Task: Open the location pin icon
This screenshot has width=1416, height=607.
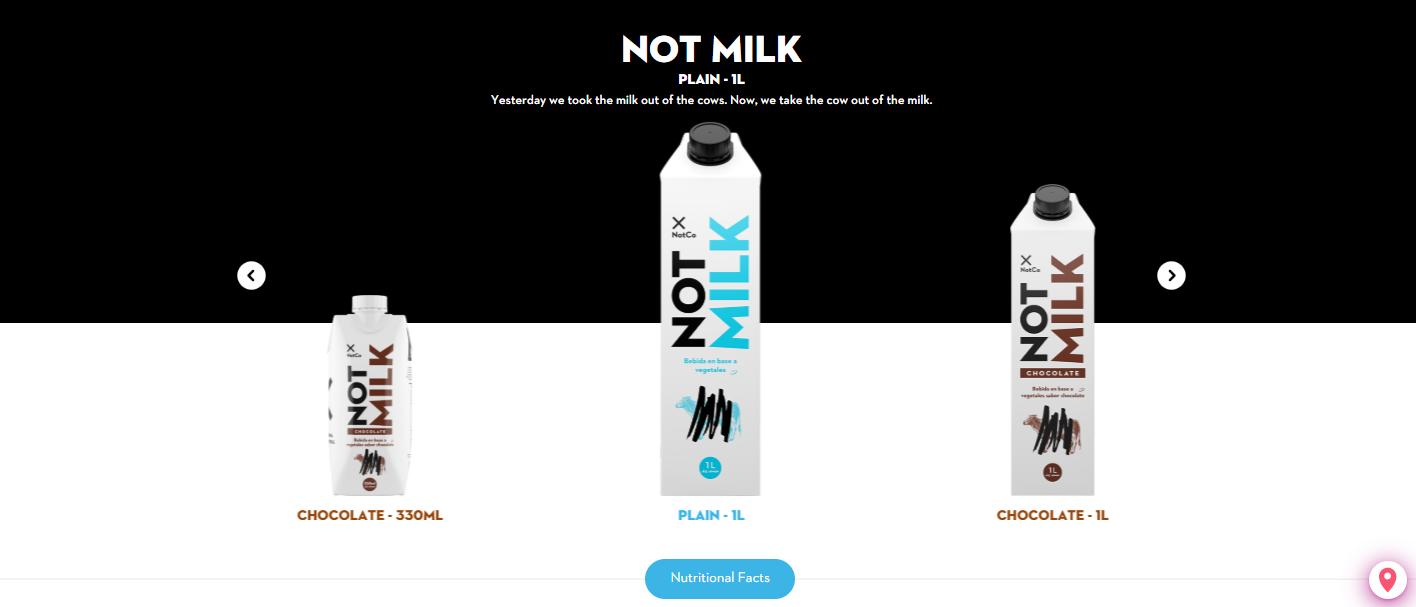Action: click(x=1387, y=580)
